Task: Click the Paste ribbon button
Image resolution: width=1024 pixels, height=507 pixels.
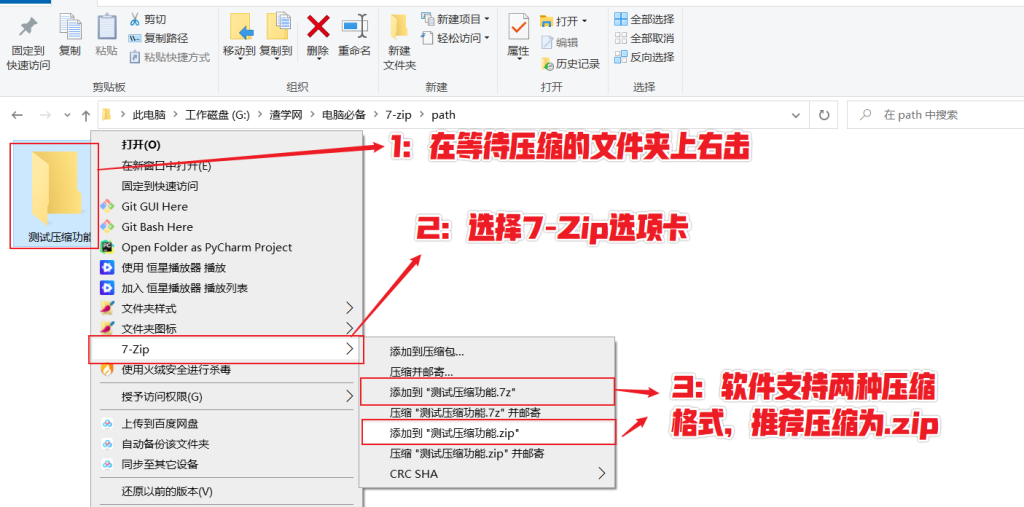Action: (106, 37)
